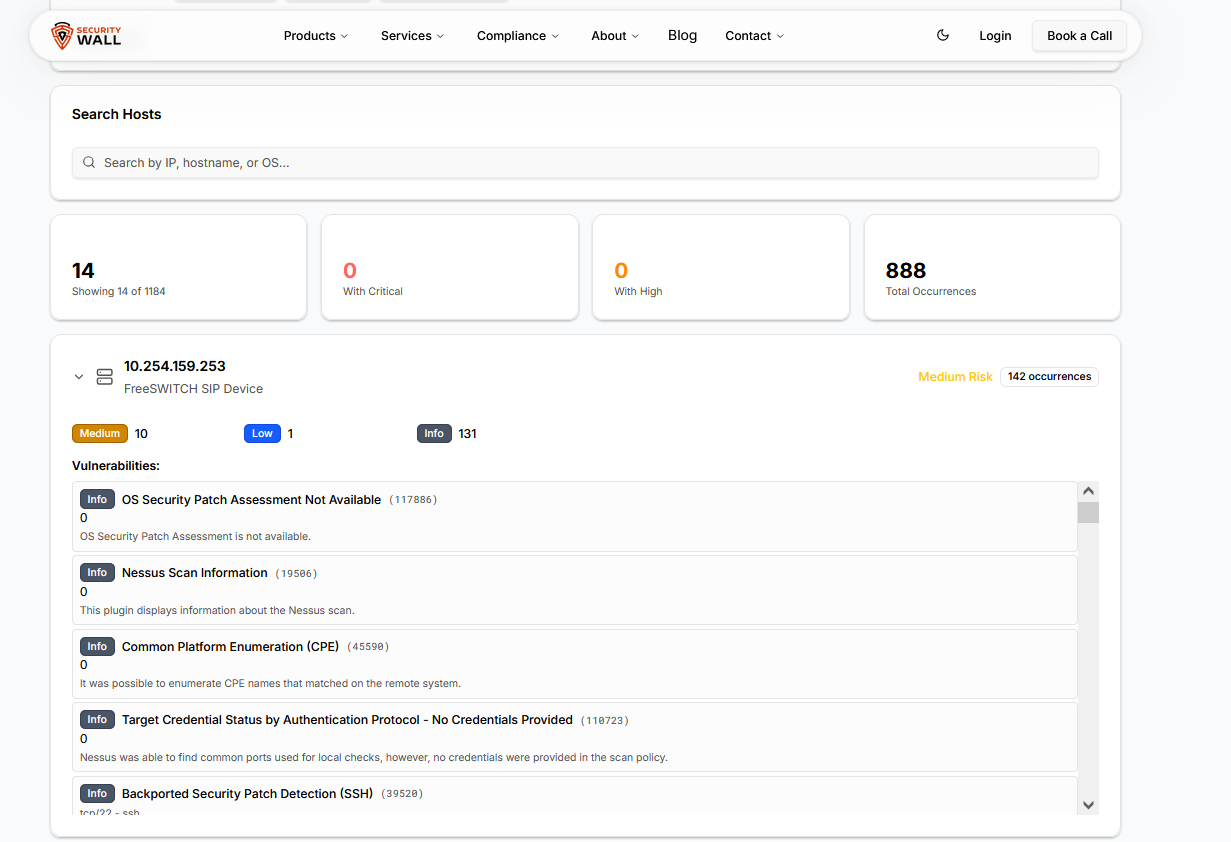
Task: Click the vulnerabilities list scrollbar down arrow
Action: click(1088, 805)
